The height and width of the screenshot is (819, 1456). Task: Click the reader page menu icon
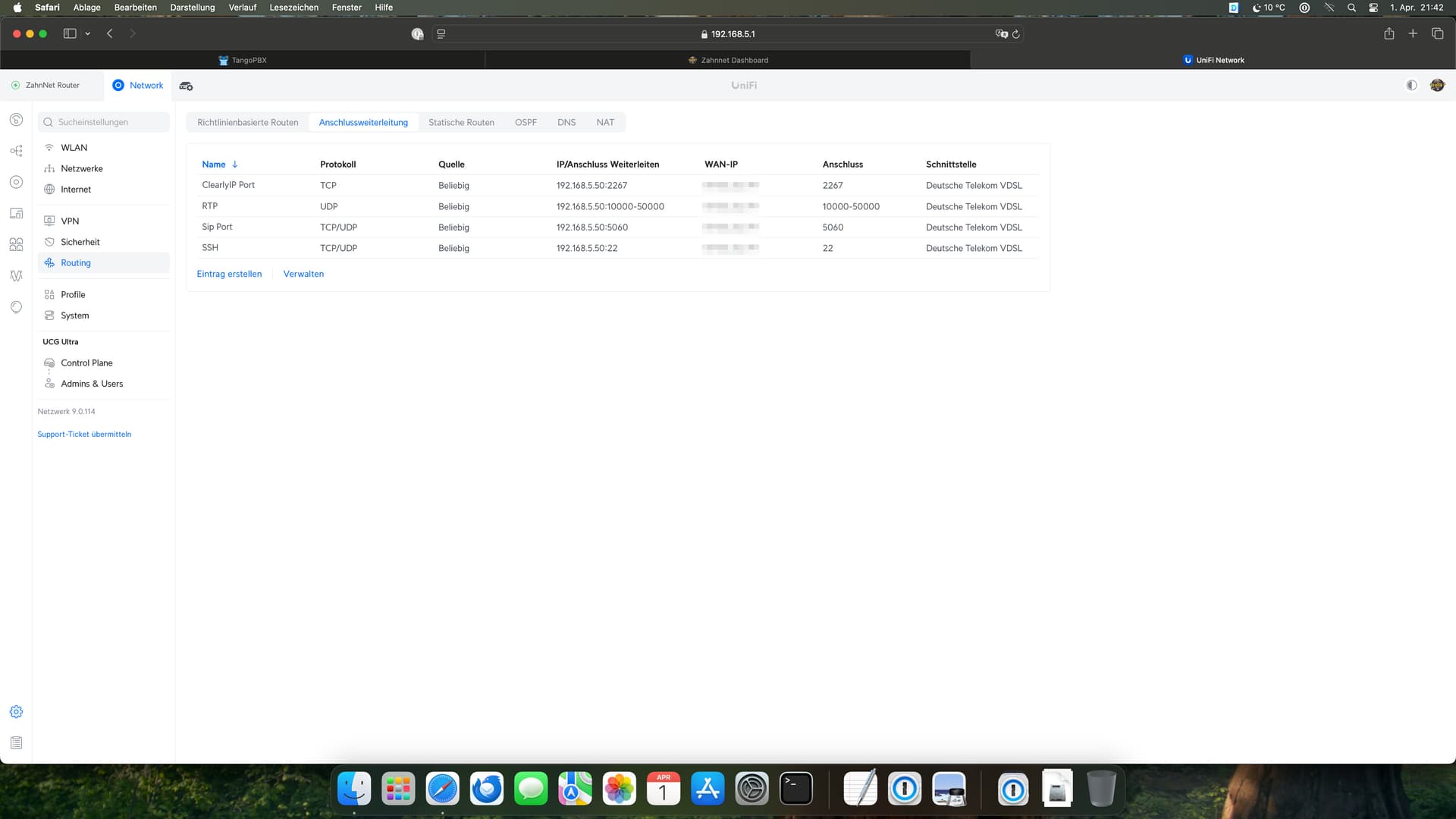coord(441,34)
